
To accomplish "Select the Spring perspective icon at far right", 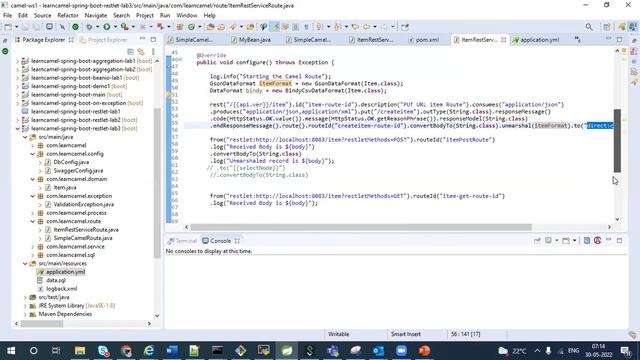I will [633, 27].
